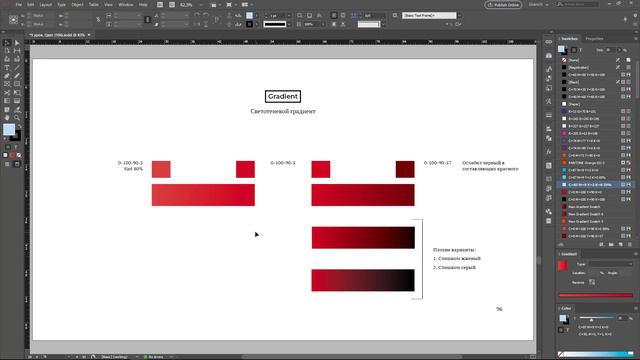Open the Arrange Documents dropdown
This screenshot has width=640, height=360.
click(x=246, y=4)
